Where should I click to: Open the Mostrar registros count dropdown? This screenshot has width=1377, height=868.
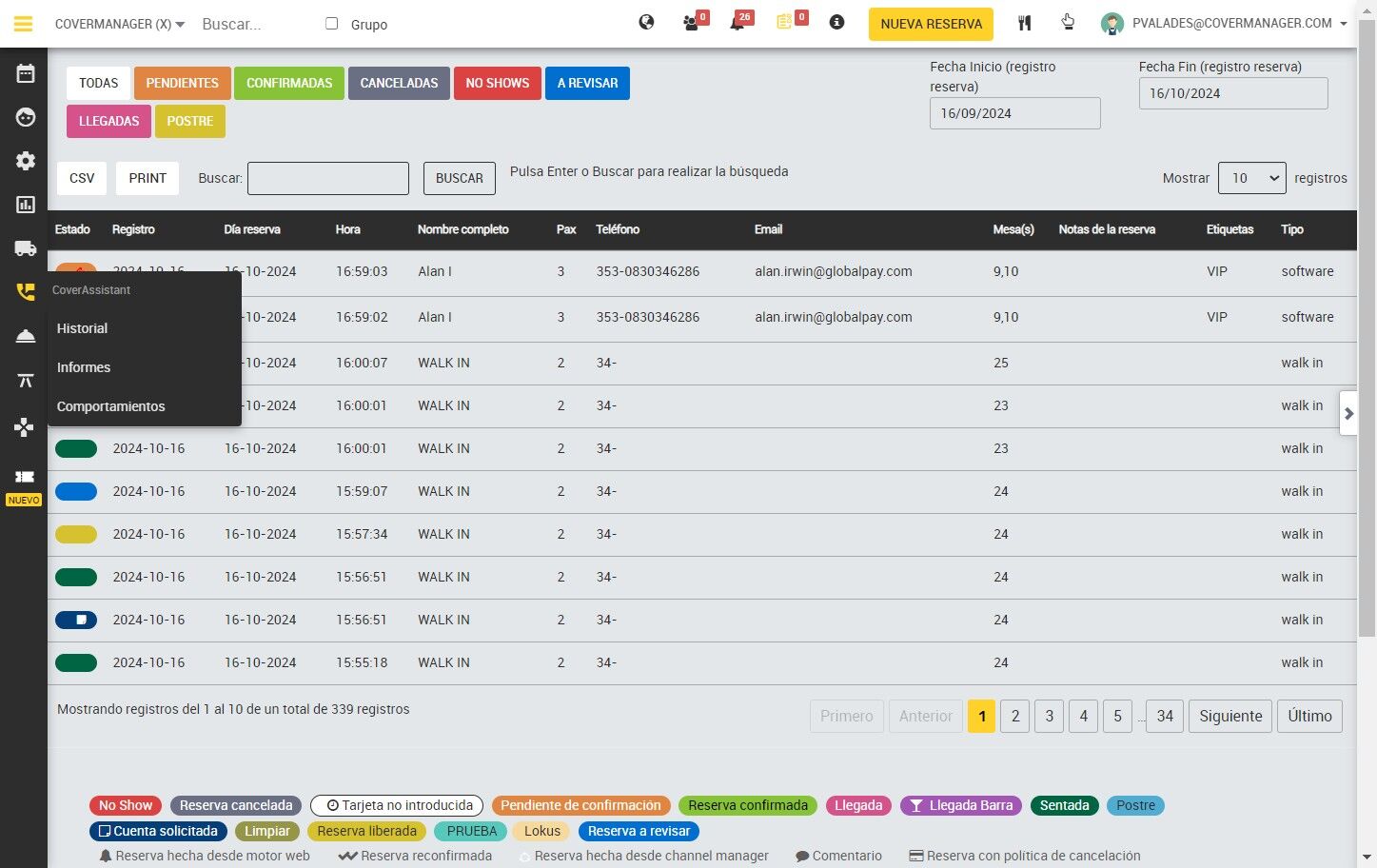click(x=1251, y=178)
